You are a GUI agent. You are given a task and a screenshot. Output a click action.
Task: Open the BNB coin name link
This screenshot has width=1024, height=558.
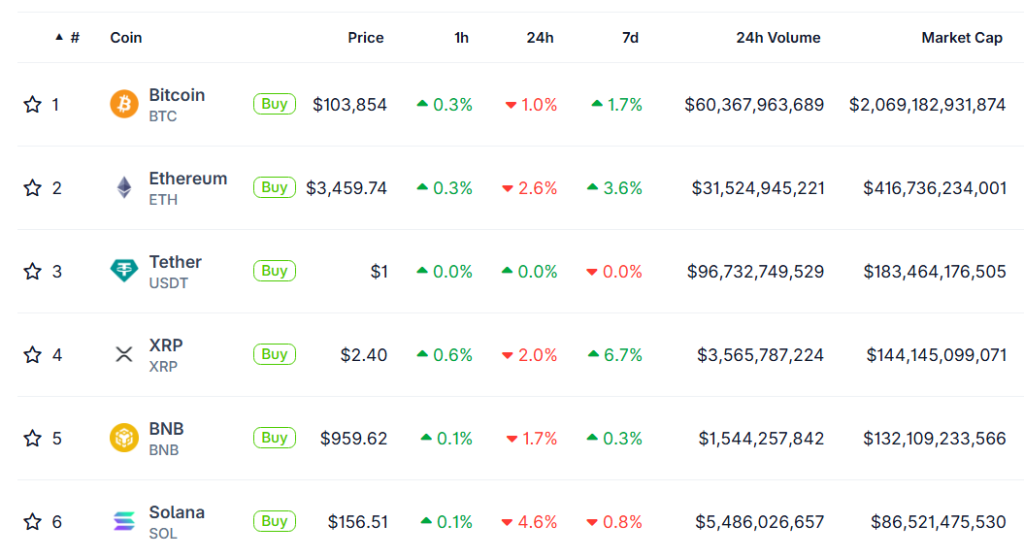click(166, 429)
